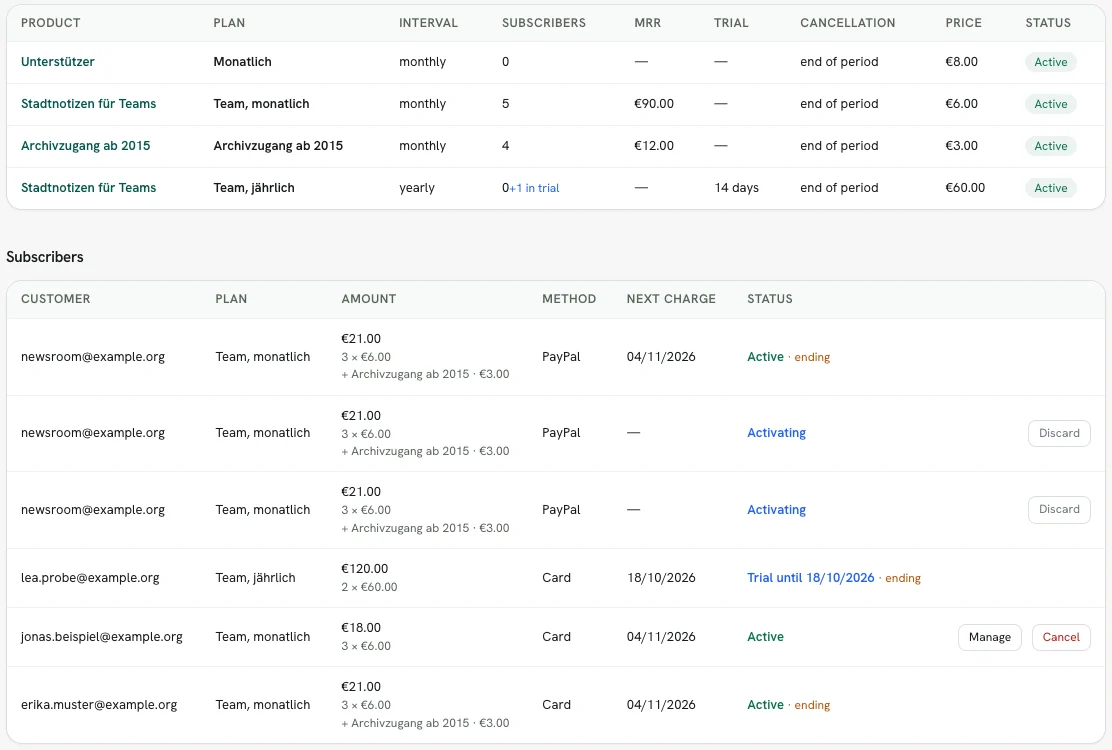Click the Active status of jonas.beispiel
The image size is (1112, 750).
(765, 637)
